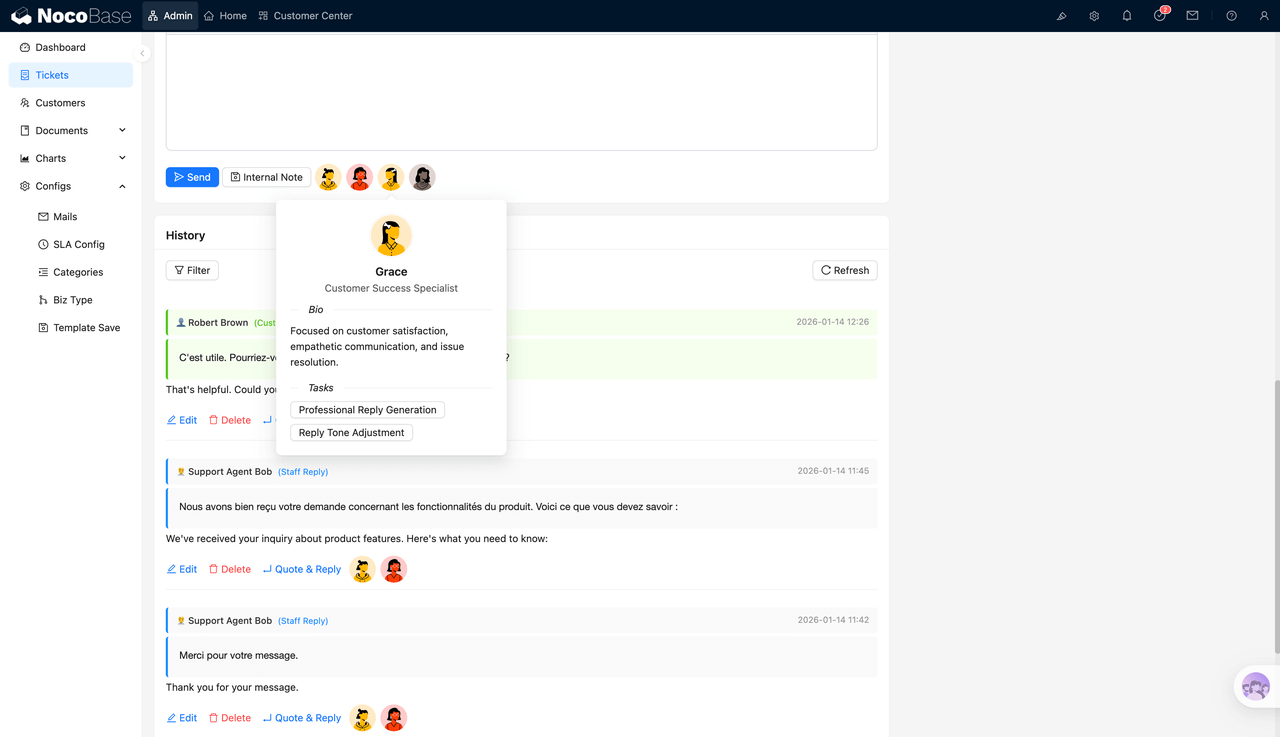Click the dark-haired AI employee avatar beside Internal Note
Image resolution: width=1280 pixels, height=737 pixels.
click(422, 177)
